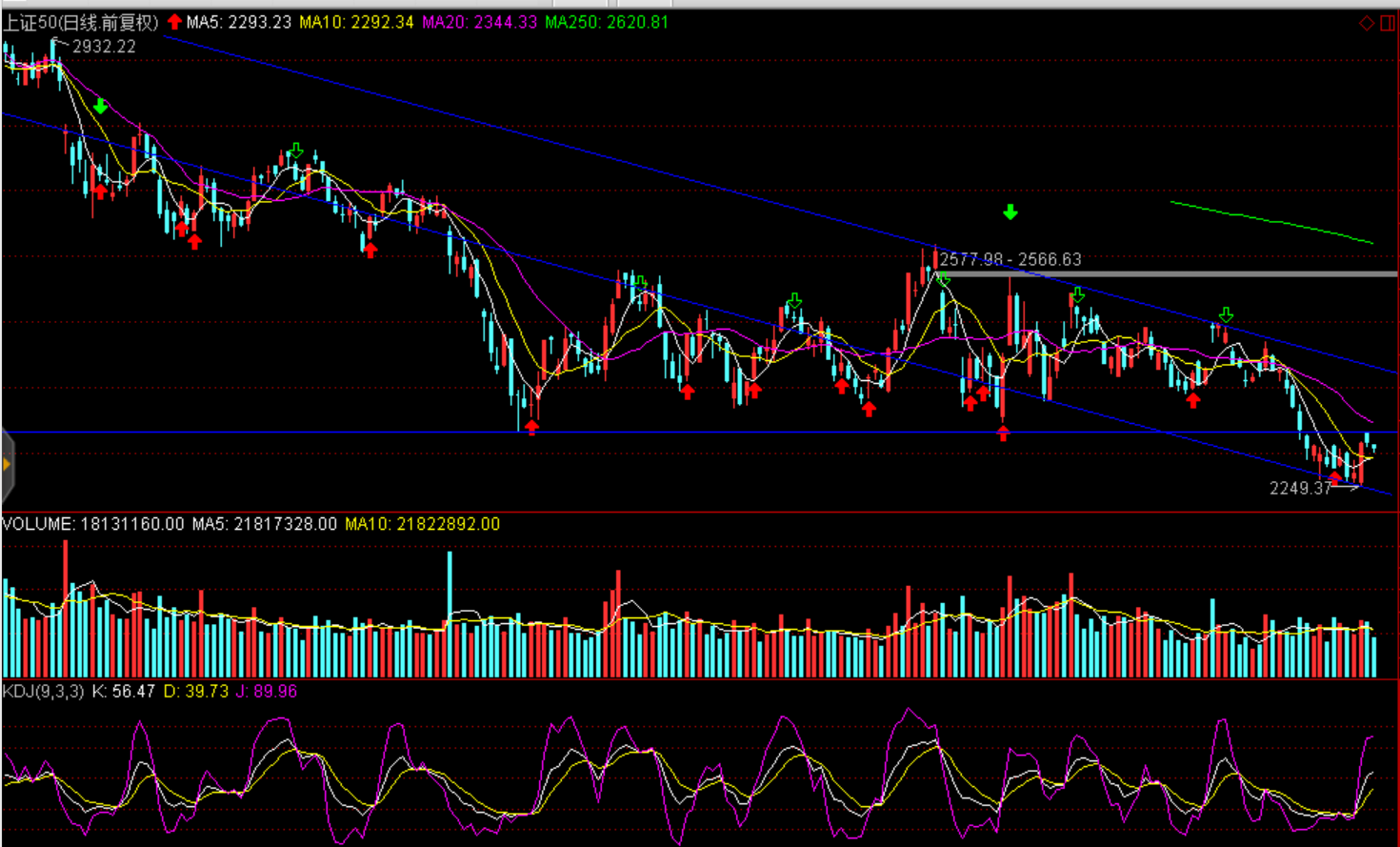Select the yellow MA10 label in price header
The image size is (1400, 847).
click(x=356, y=22)
